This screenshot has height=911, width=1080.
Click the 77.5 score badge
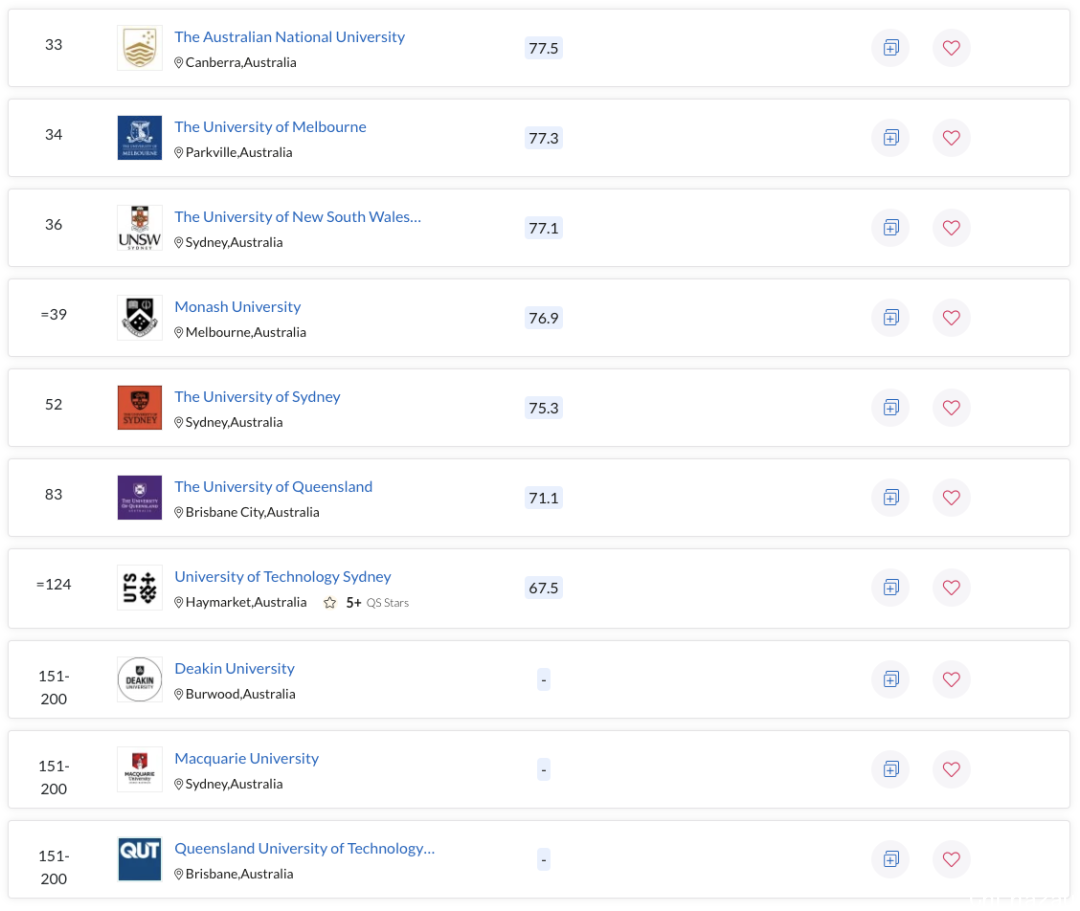coord(543,48)
